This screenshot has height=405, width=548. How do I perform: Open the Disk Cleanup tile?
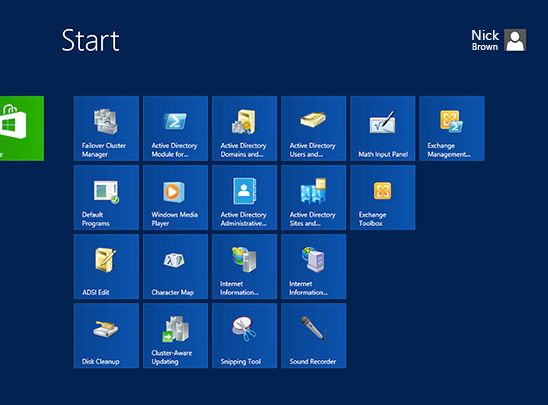click(x=106, y=336)
